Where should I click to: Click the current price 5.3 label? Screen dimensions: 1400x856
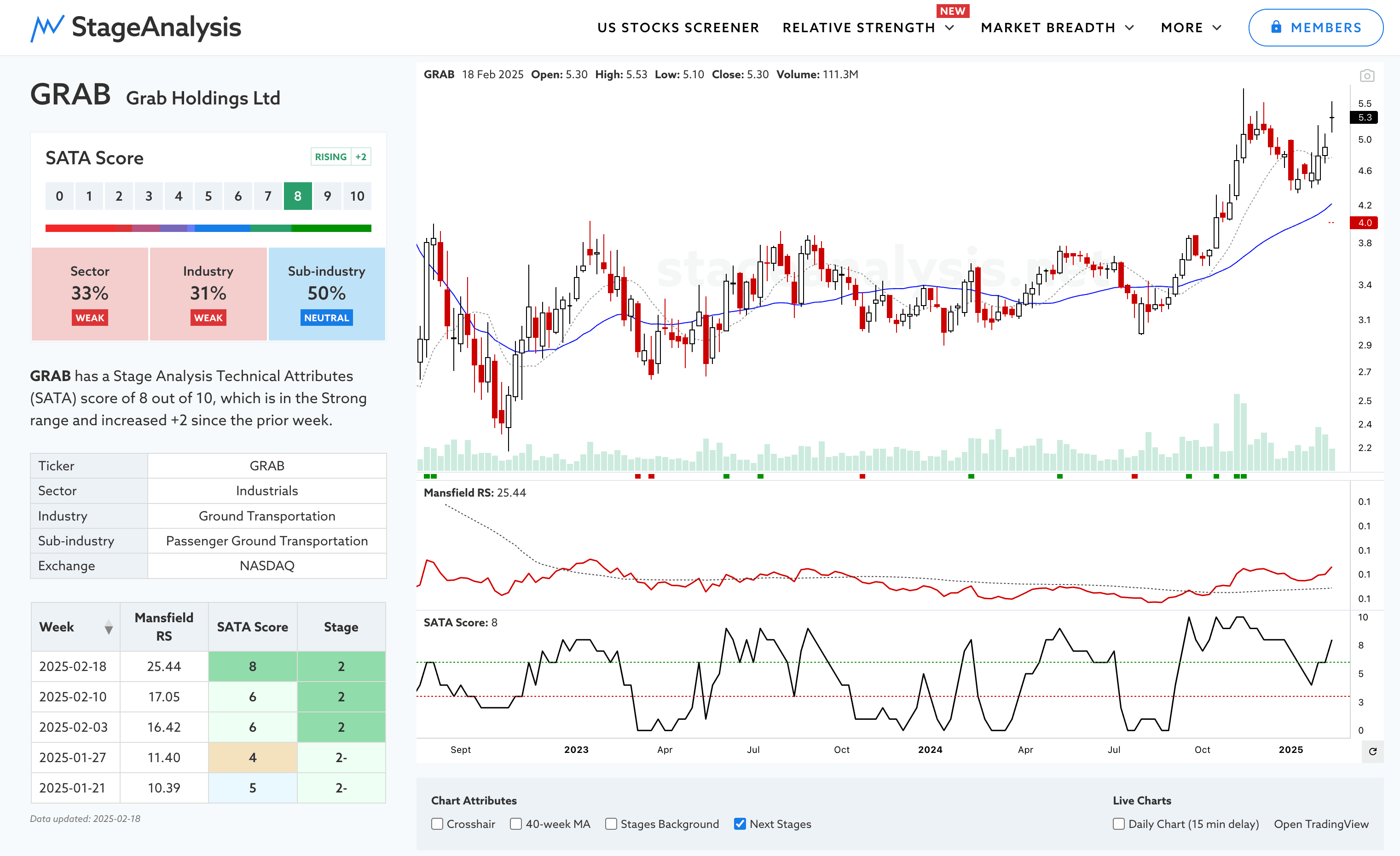(x=1364, y=117)
